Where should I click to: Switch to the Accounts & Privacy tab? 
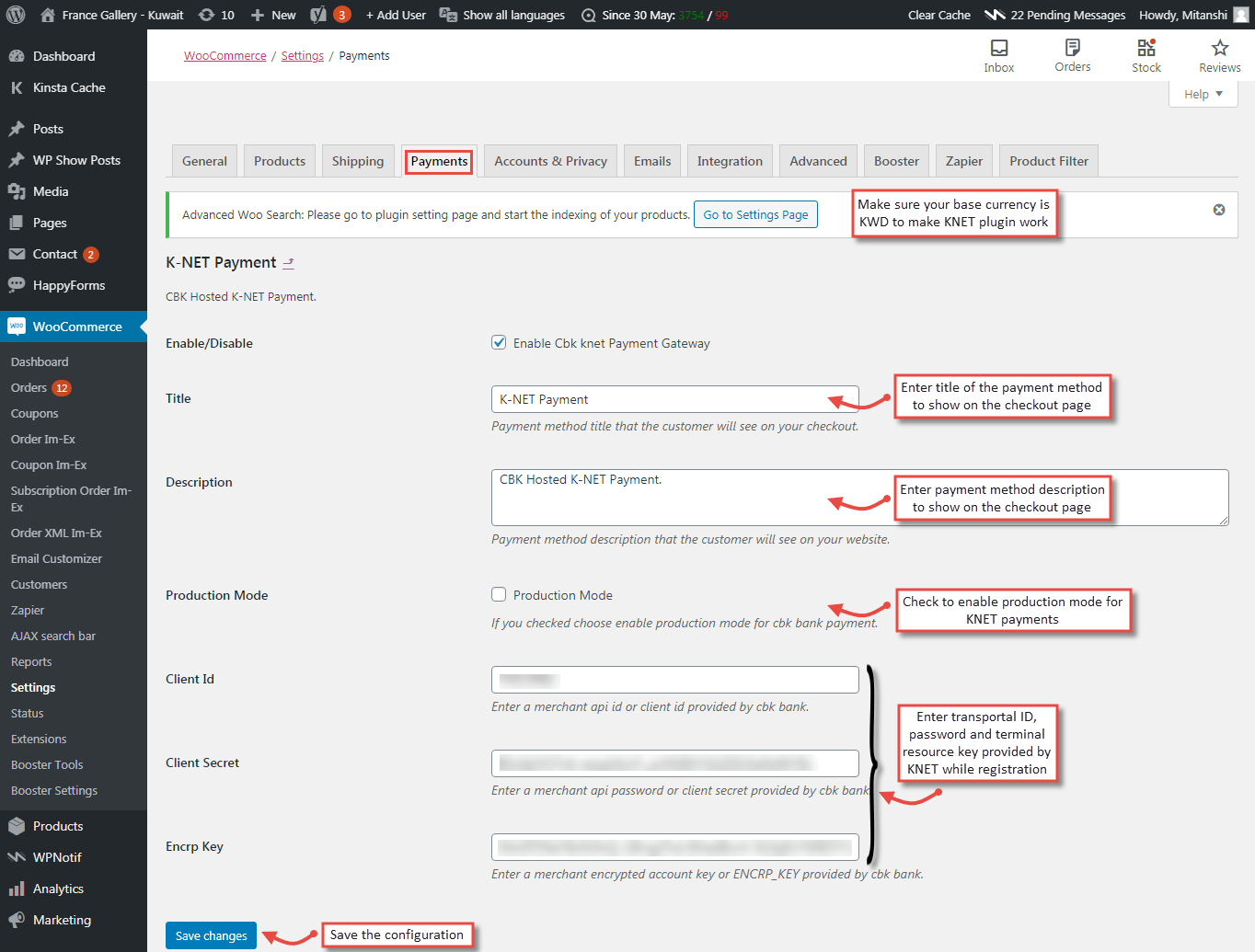tap(550, 161)
